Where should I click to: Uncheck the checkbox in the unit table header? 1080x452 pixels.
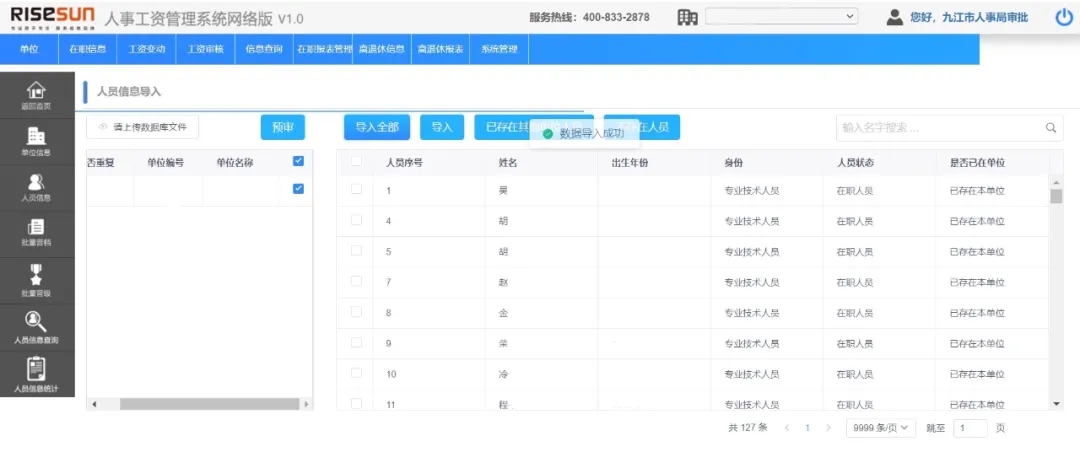pyautogui.click(x=298, y=162)
